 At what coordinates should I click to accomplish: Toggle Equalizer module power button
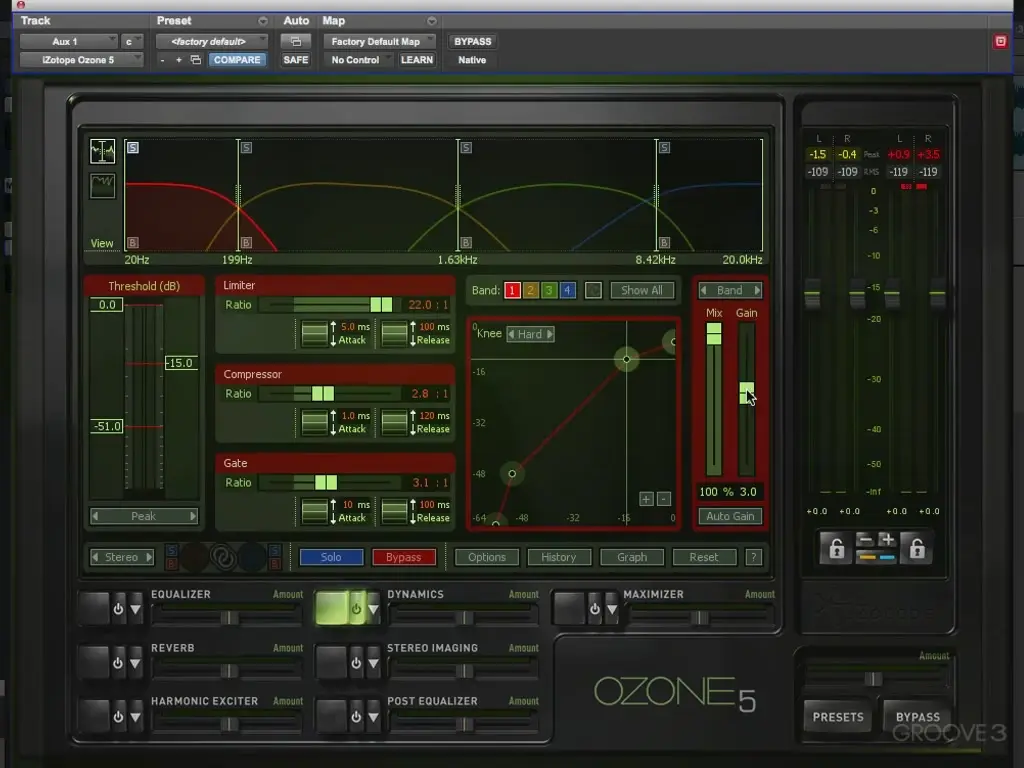[x=118, y=609]
